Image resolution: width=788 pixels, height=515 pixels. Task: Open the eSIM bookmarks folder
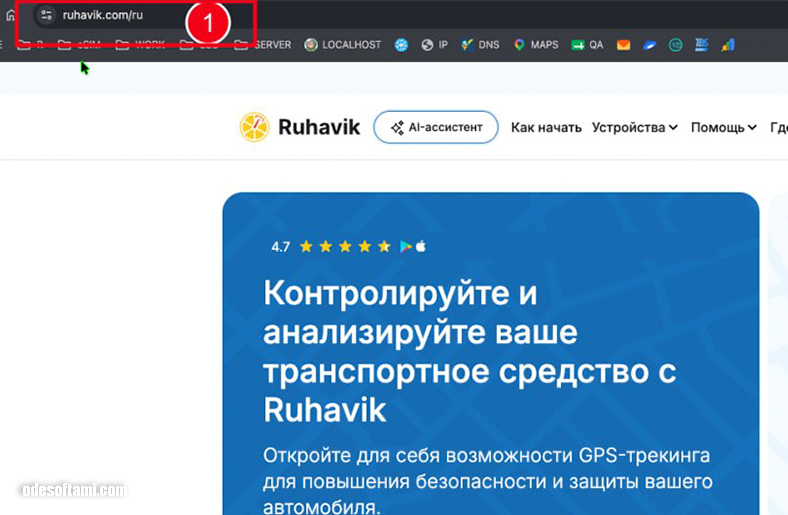click(79, 45)
